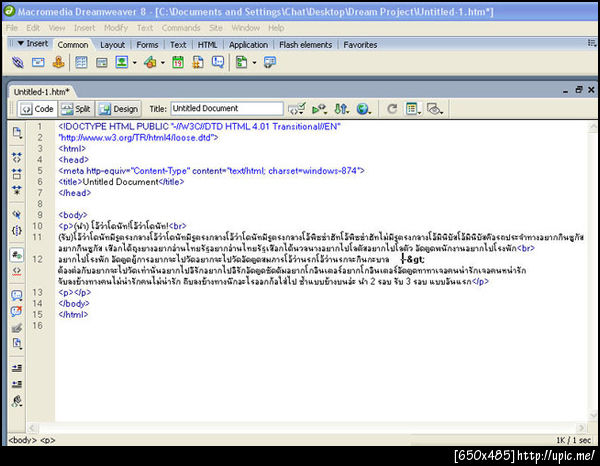
Task: Open Media dropdown arrow
Action: [x=163, y=63]
